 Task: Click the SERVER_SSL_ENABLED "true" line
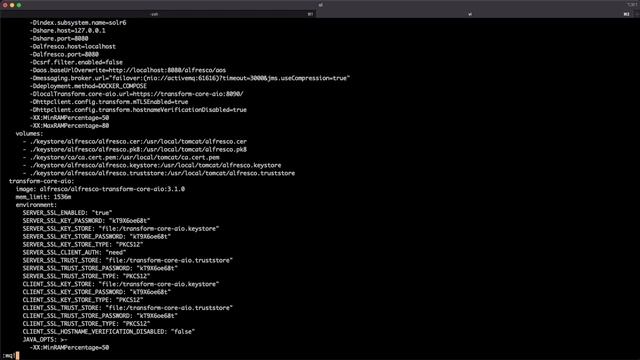pyautogui.click(x=67, y=213)
